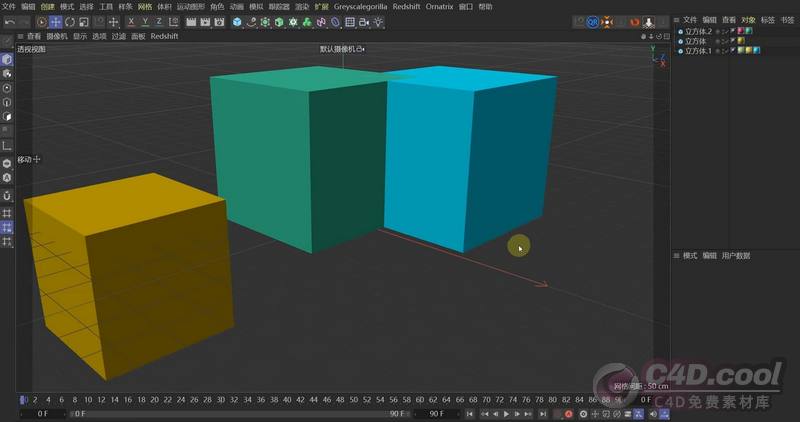Click the current frame field at timeline left
This screenshot has width=800, height=422.
(x=44, y=413)
